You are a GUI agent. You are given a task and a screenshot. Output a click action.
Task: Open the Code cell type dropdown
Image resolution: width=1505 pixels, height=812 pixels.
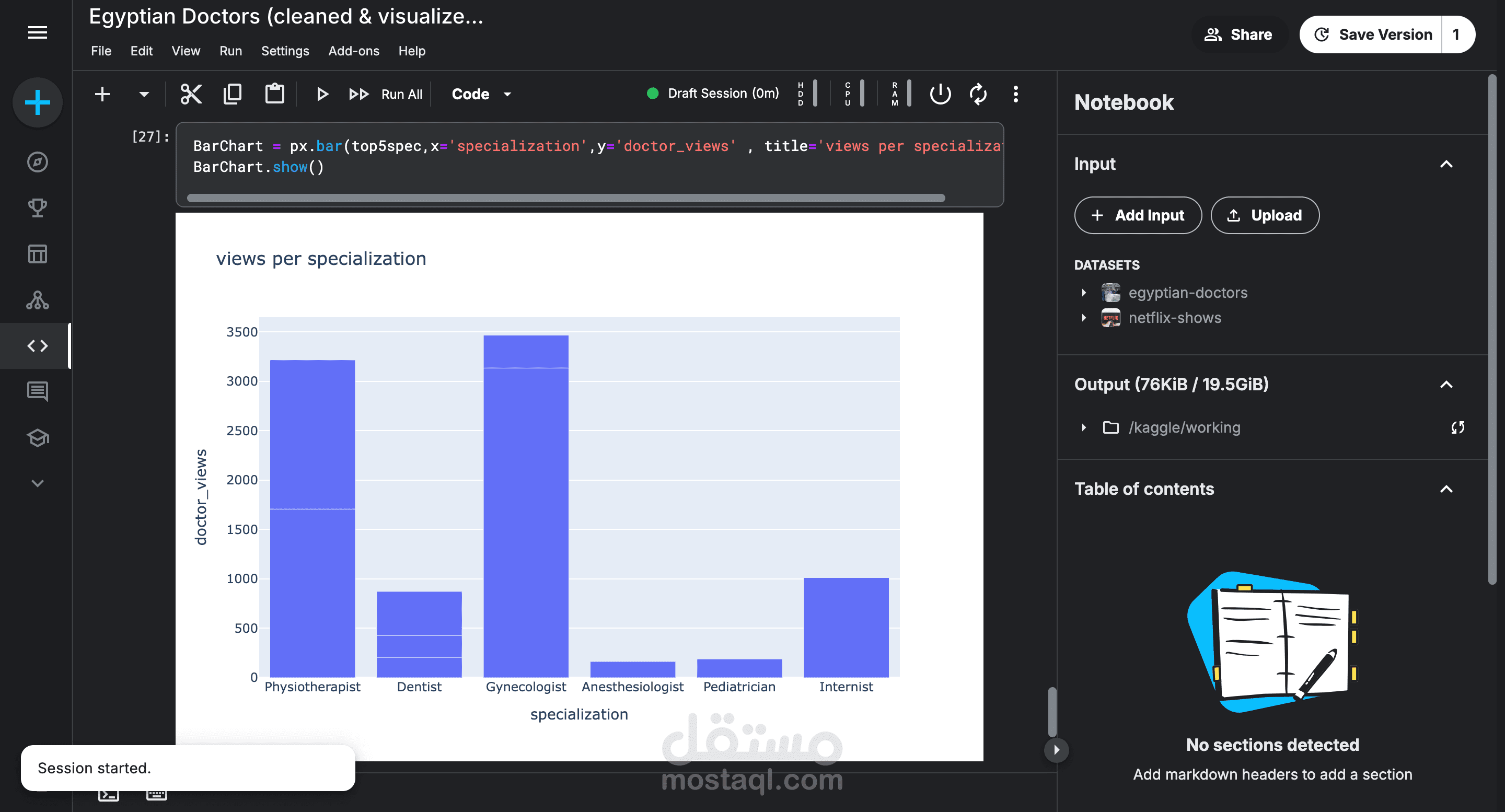click(481, 94)
